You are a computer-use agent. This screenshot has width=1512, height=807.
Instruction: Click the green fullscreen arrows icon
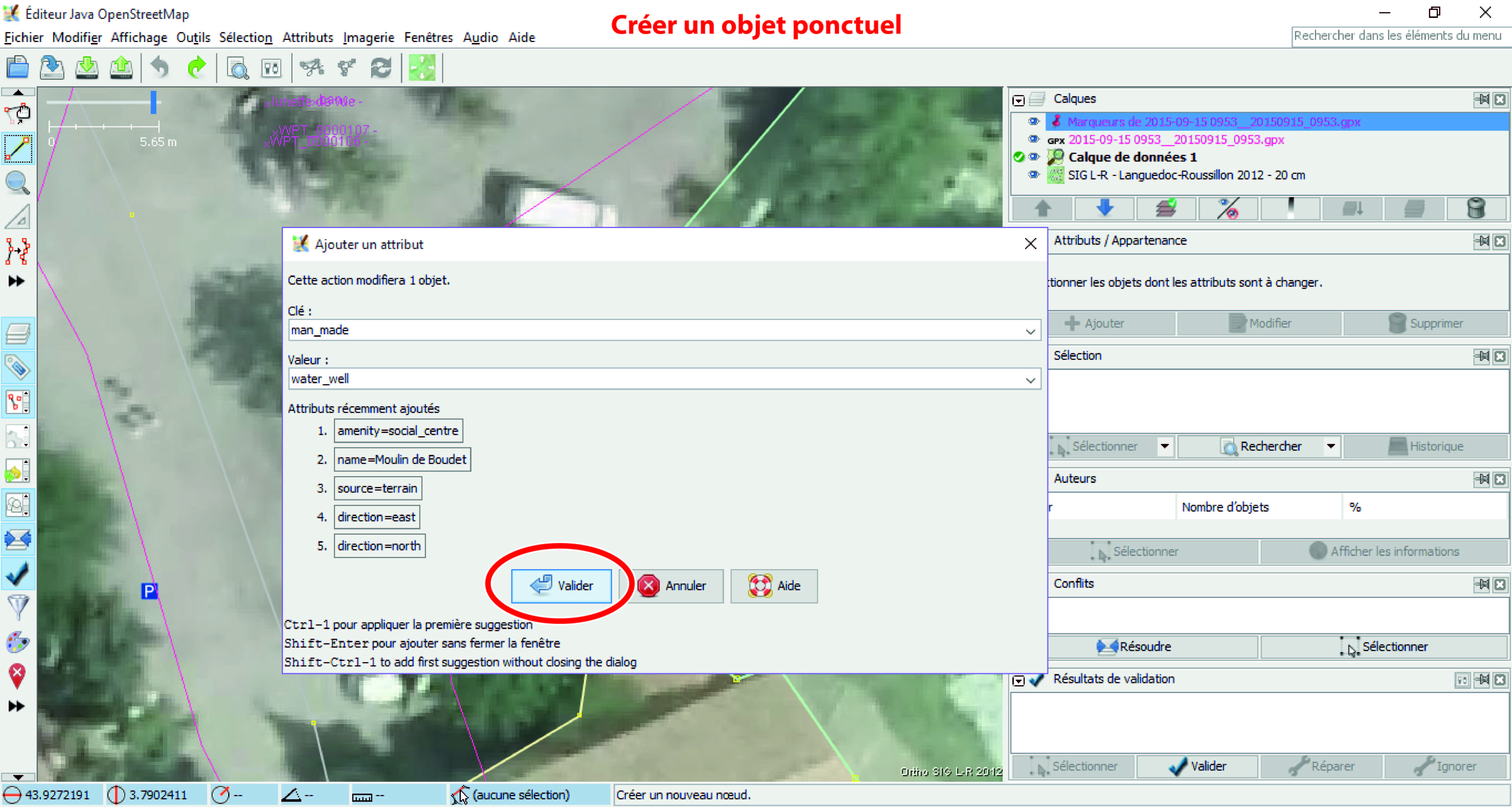coord(422,68)
